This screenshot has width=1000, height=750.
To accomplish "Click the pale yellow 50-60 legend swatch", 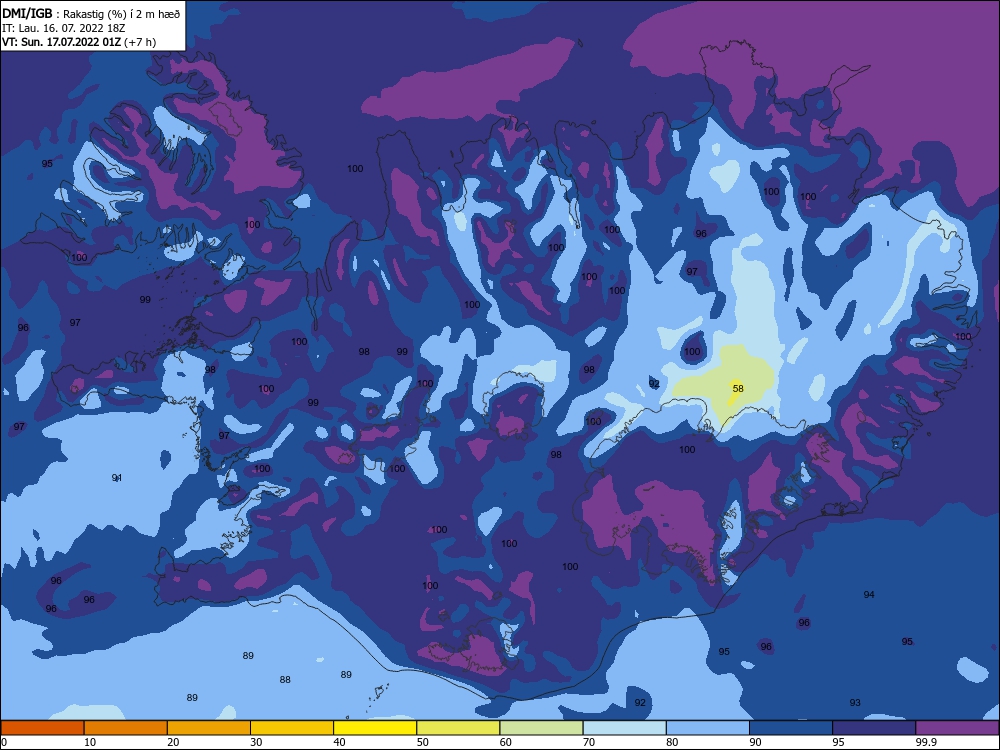I will pos(458,728).
